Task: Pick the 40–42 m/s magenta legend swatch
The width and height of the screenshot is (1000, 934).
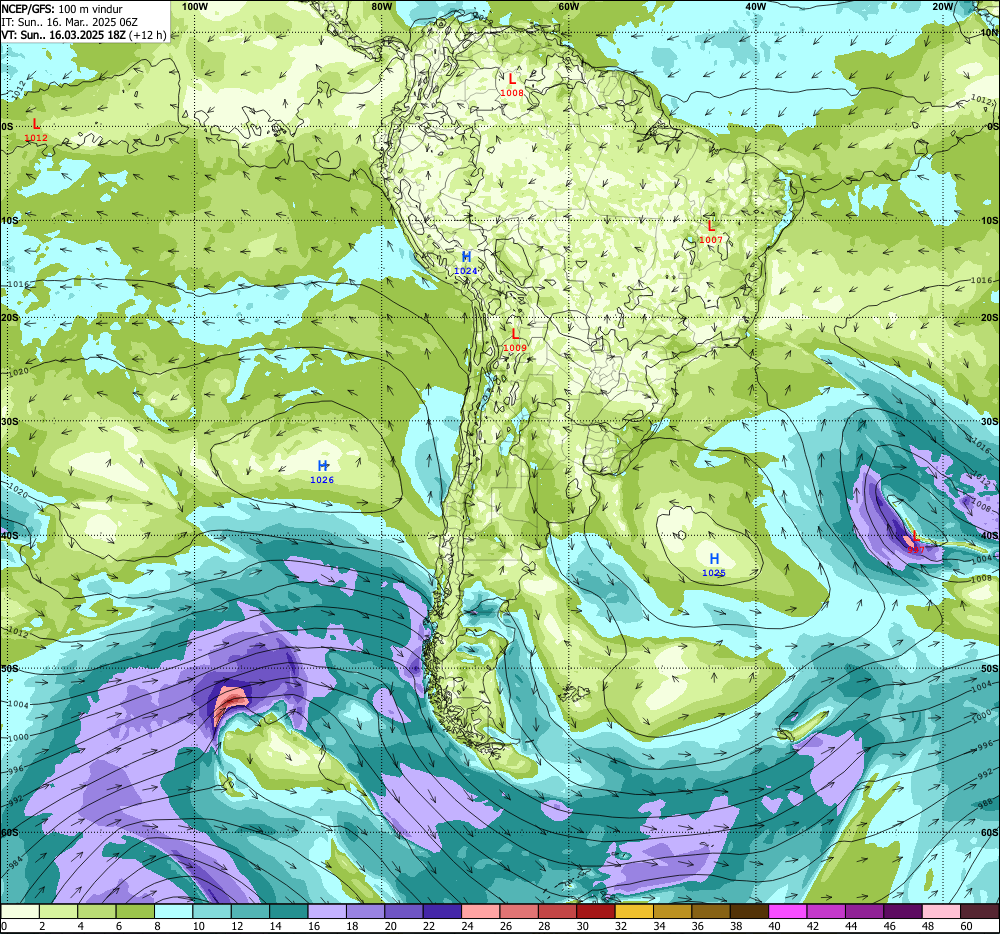Action: pyautogui.click(x=788, y=911)
